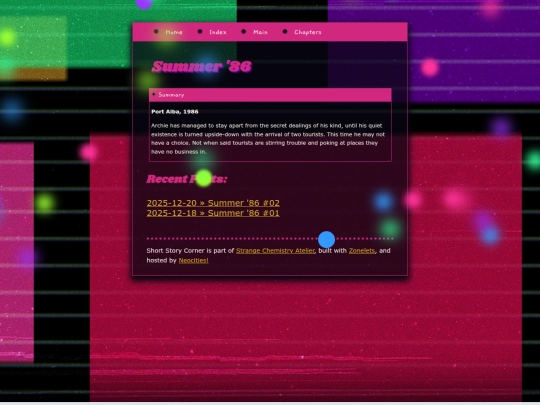This screenshot has height=405, width=540.
Task: Open post Summer '86 #02
Action: 213,203
